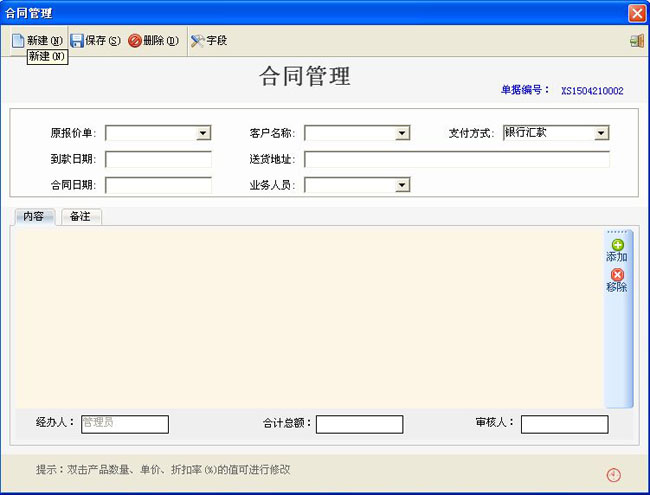Viewport: 650px width, 495px height.
Task: Click the hint text 提示：双击产品数量
Action: pos(163,470)
